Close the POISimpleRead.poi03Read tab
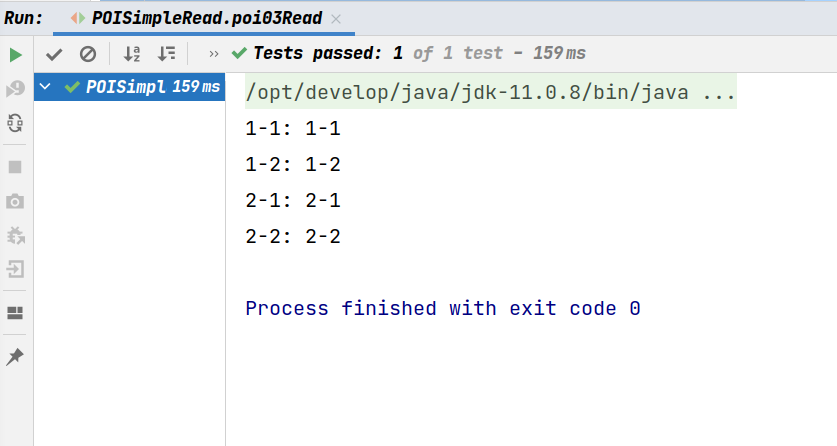Screen dimensions: 837x446 336,19
